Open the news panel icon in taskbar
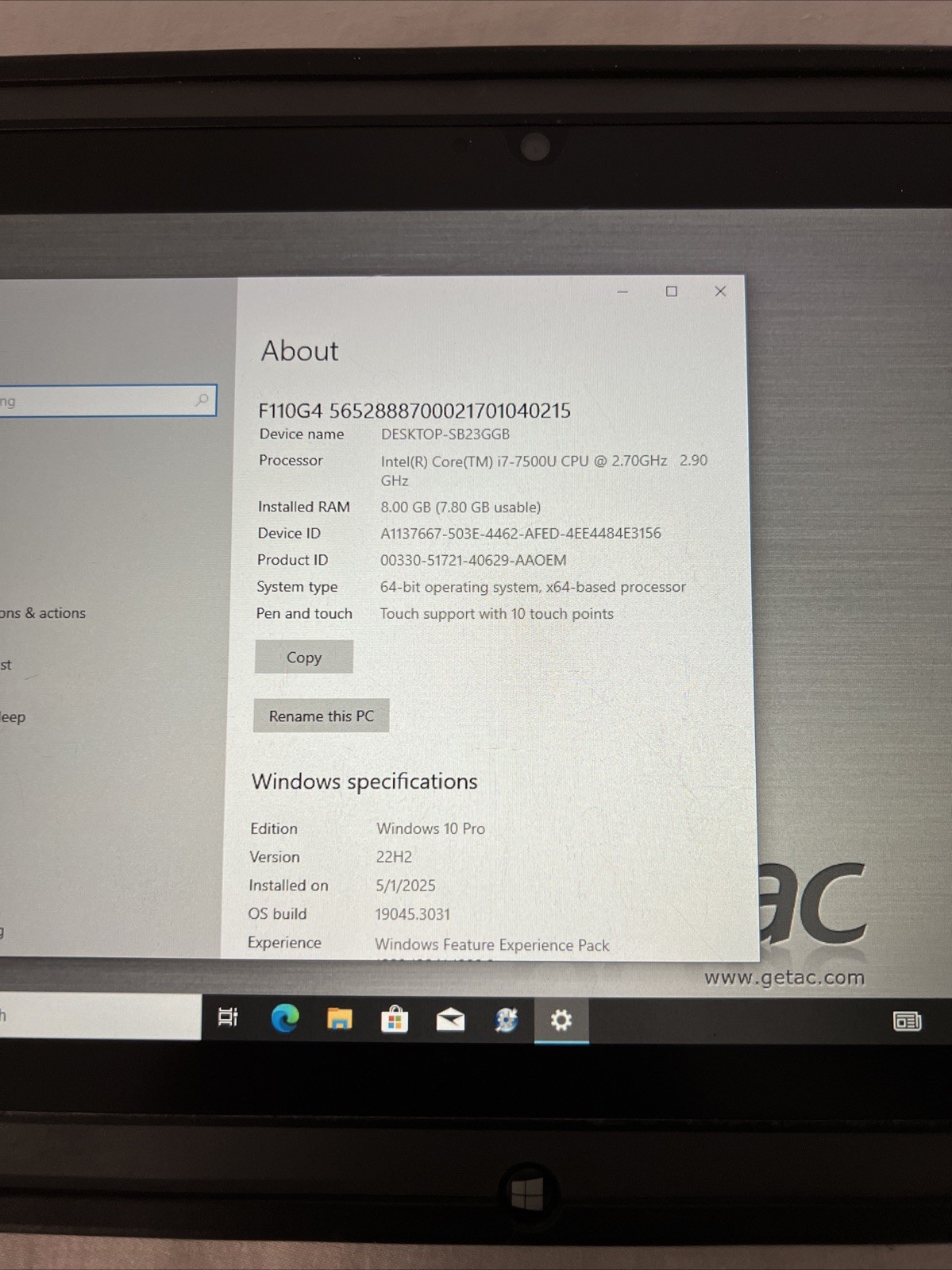Viewport: 952px width, 1270px height. [x=907, y=1021]
